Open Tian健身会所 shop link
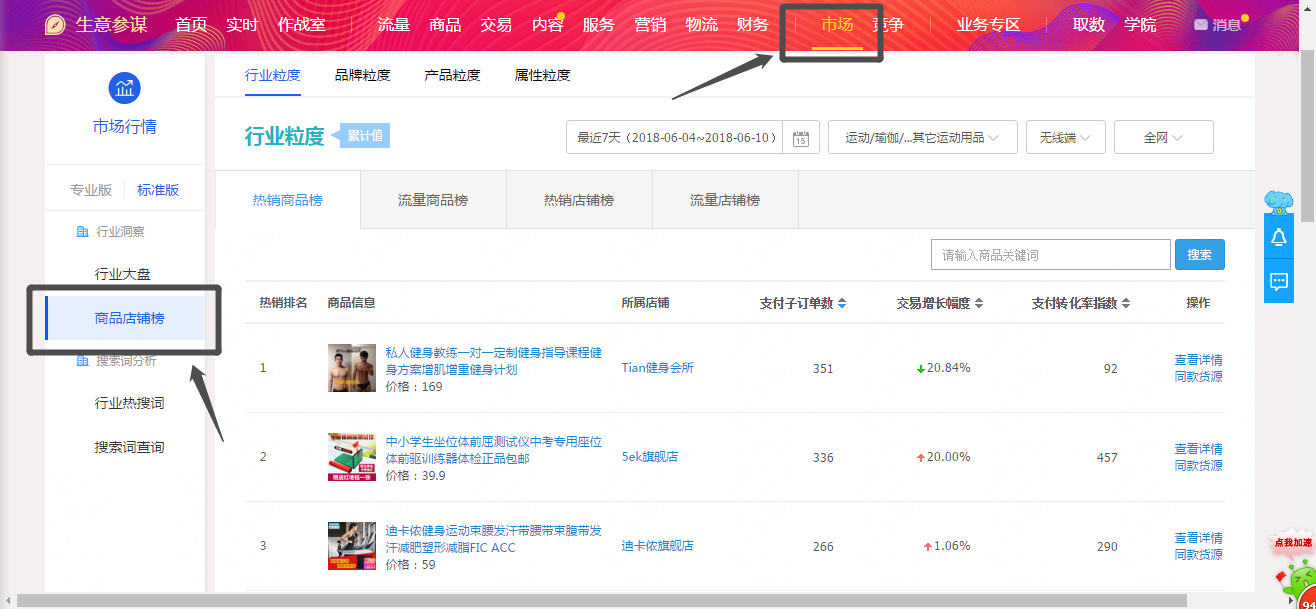This screenshot has width=1316, height=609. (x=657, y=368)
